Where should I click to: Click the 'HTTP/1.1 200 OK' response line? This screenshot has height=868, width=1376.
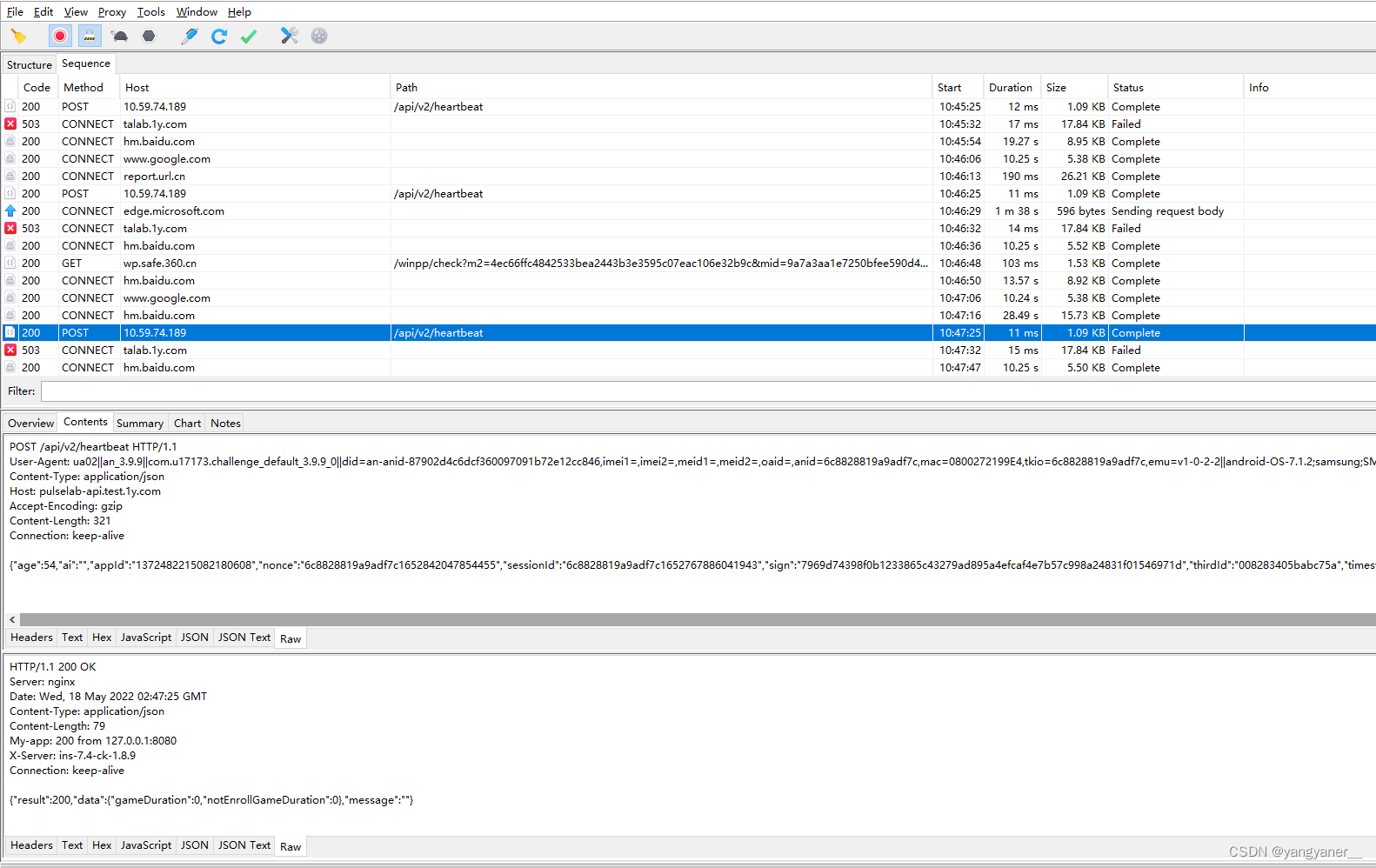(53, 666)
